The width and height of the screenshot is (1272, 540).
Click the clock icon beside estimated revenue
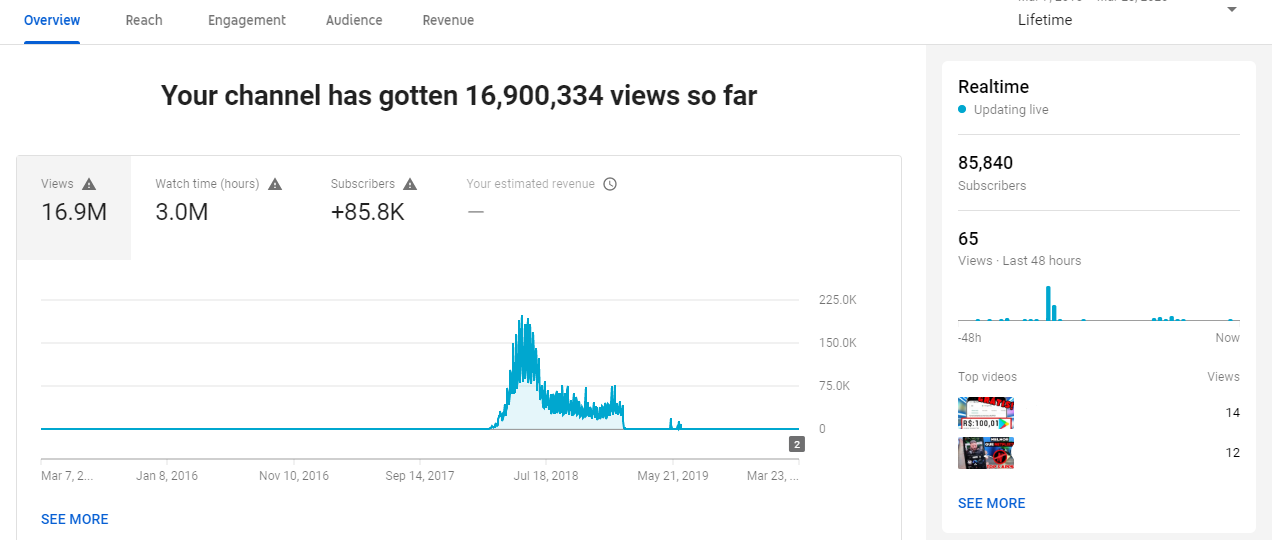click(x=610, y=184)
